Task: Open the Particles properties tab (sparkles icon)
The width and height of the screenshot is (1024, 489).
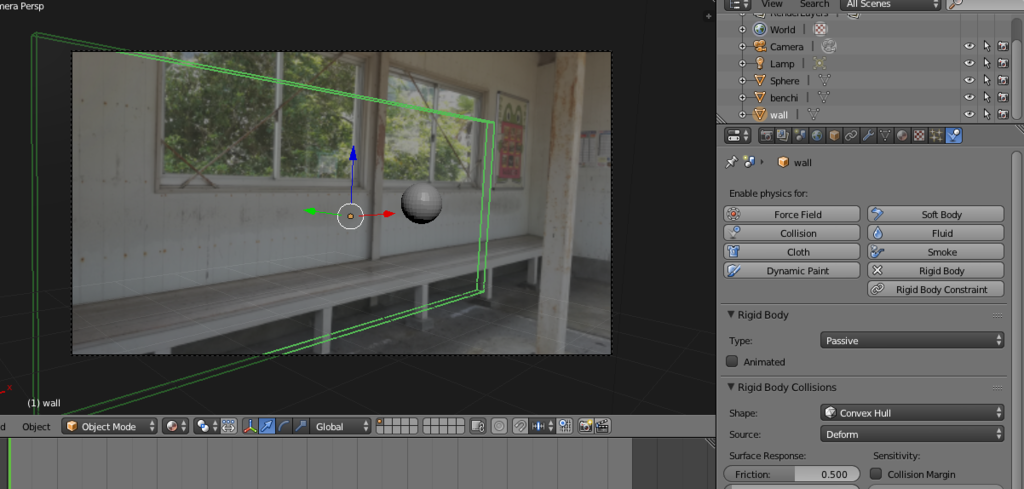Action: pyautogui.click(x=936, y=136)
